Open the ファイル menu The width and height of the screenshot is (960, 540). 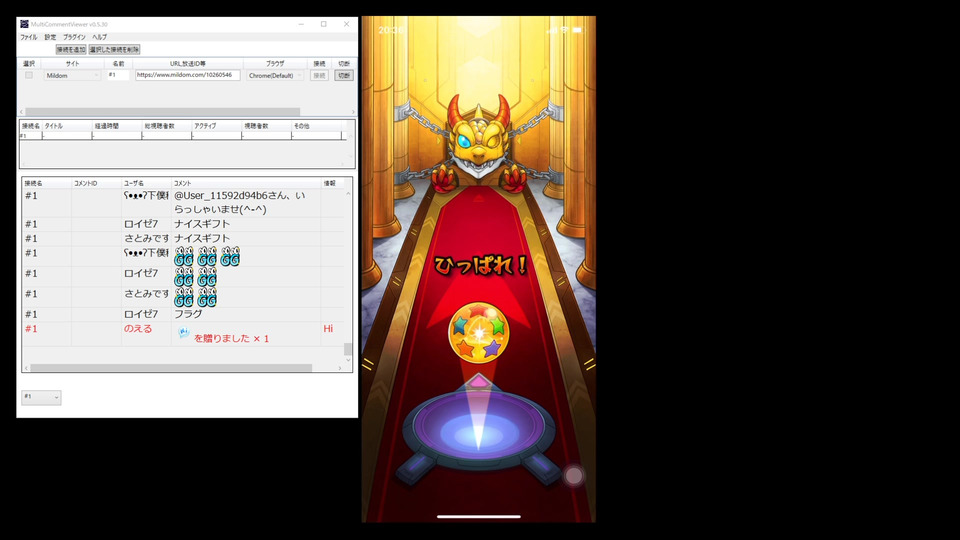pyautogui.click(x=29, y=37)
